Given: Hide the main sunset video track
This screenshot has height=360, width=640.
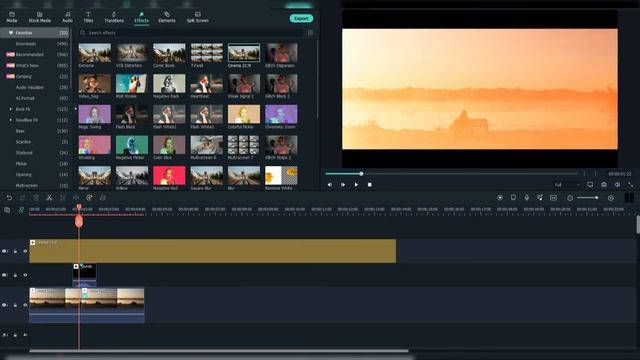Looking at the screenshot, I should tap(25, 305).
